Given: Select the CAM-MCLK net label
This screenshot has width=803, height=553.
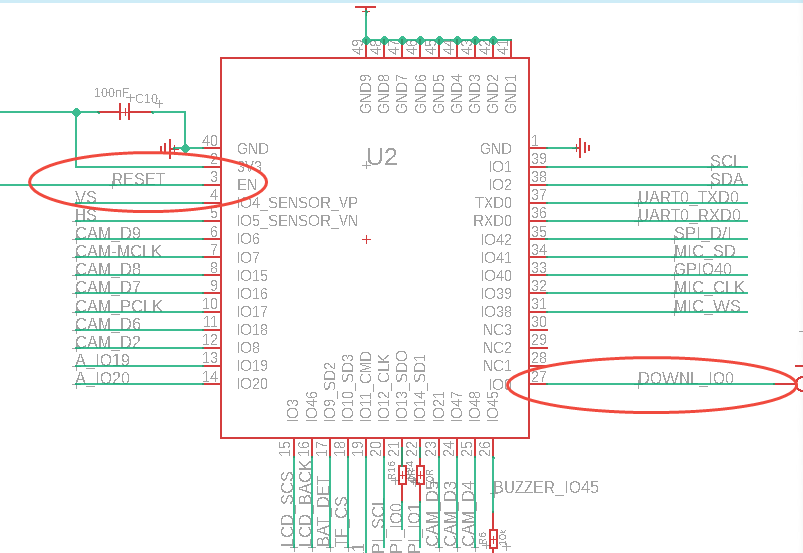Looking at the screenshot, I should [118, 251].
